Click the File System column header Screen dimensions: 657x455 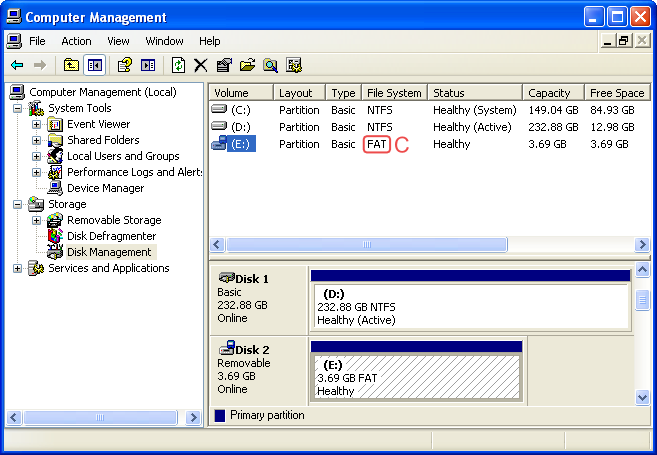394,93
